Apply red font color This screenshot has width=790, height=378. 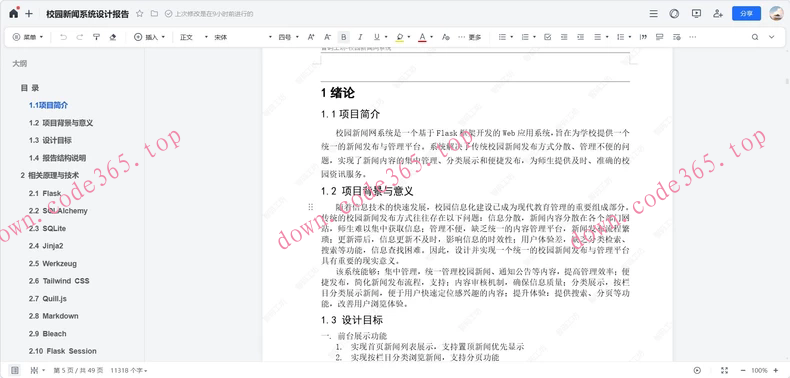click(x=422, y=37)
